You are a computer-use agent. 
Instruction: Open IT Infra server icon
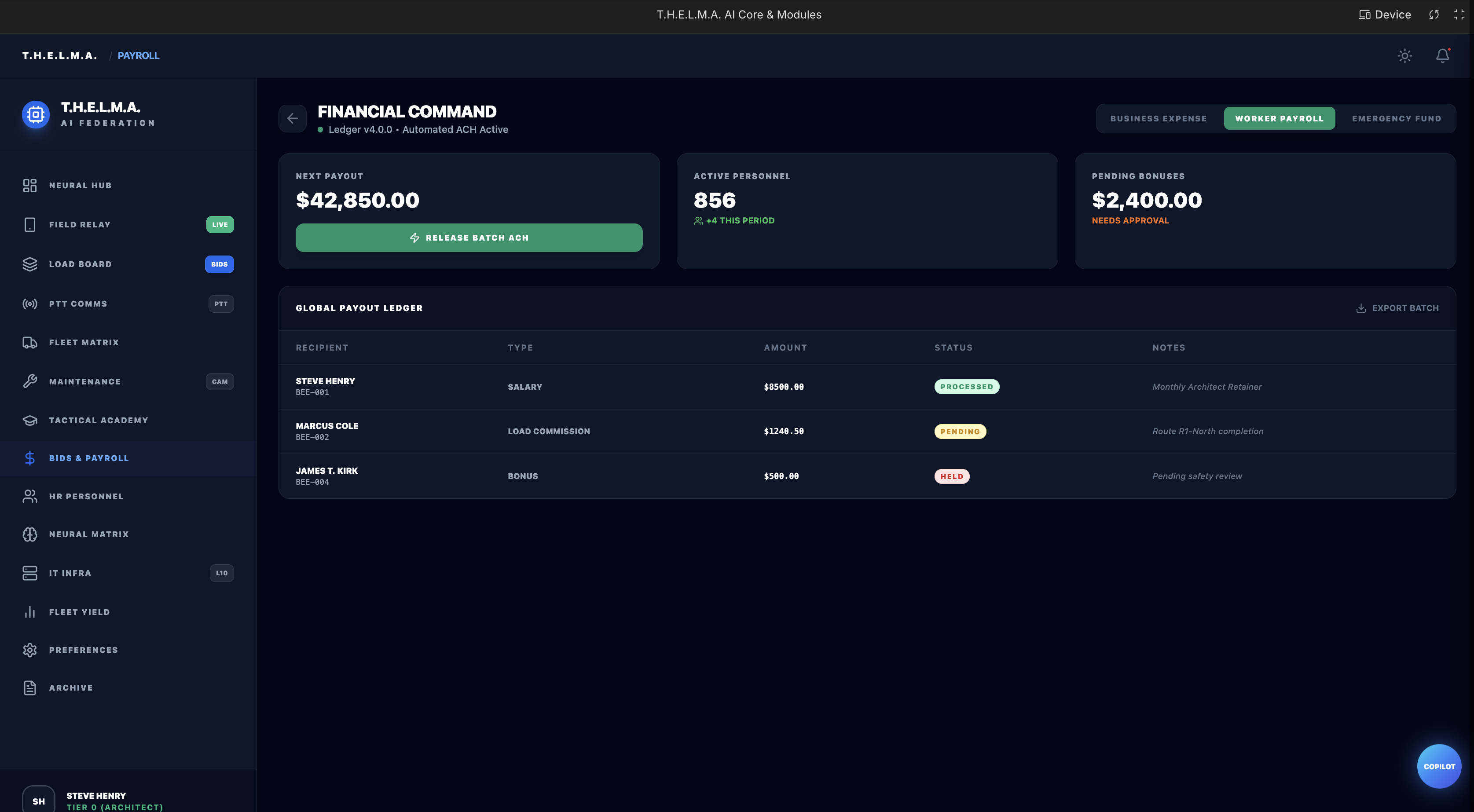pyautogui.click(x=30, y=573)
